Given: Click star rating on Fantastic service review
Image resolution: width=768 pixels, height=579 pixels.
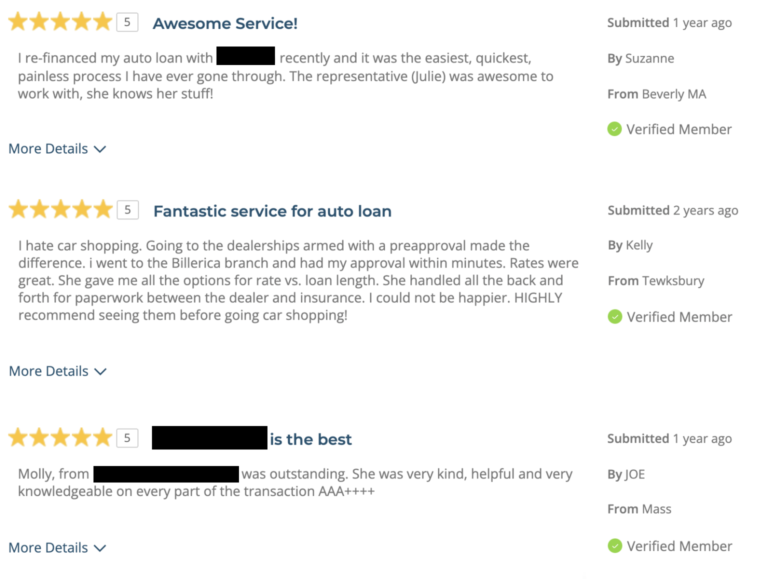Looking at the screenshot, I should point(60,210).
